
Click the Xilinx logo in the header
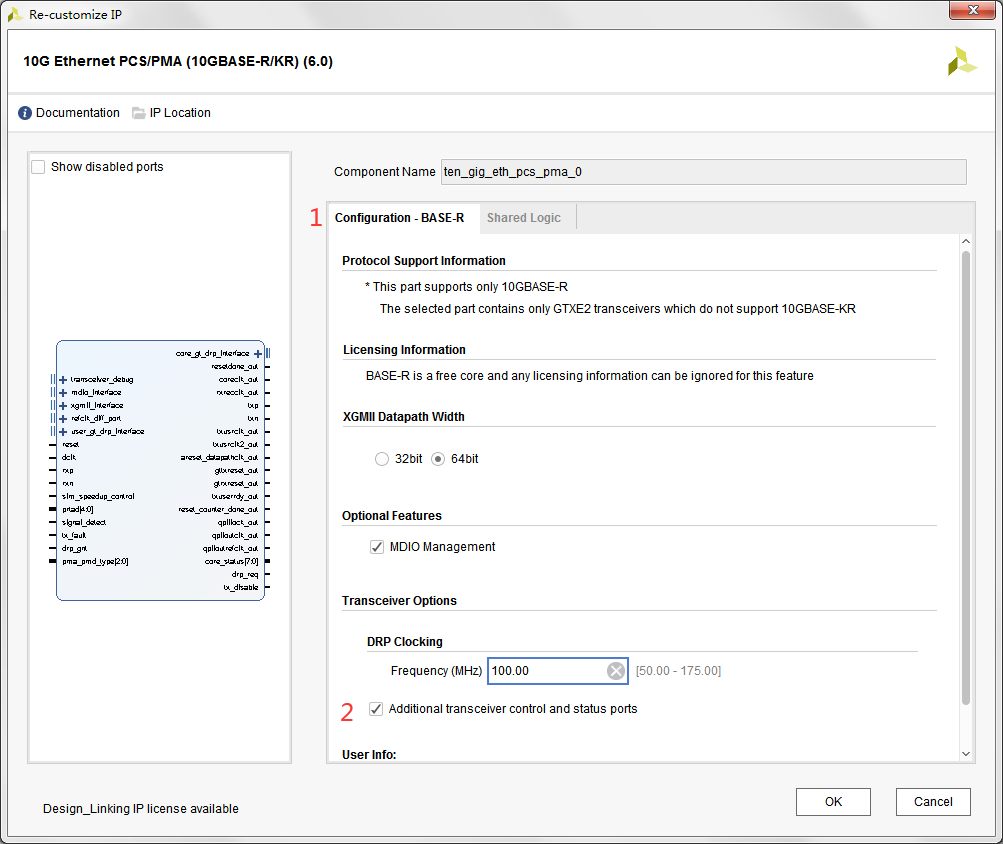[962, 61]
